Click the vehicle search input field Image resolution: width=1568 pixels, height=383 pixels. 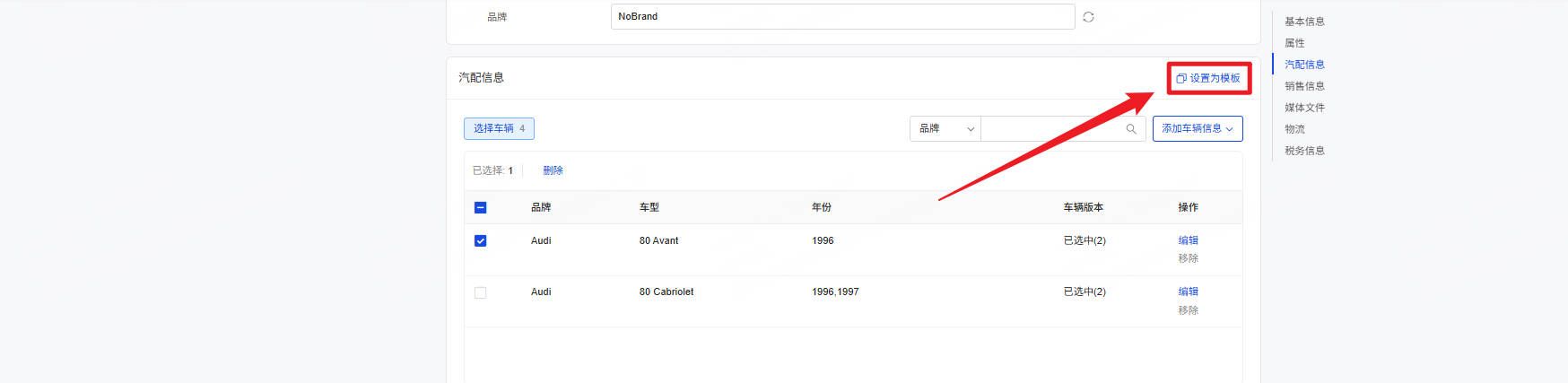coord(1053,128)
